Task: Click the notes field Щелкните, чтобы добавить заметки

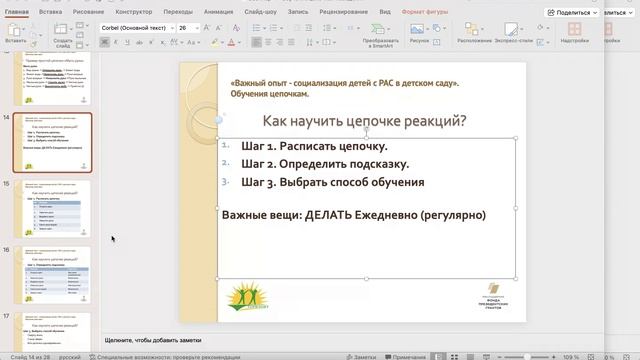Action: click(x=153, y=340)
